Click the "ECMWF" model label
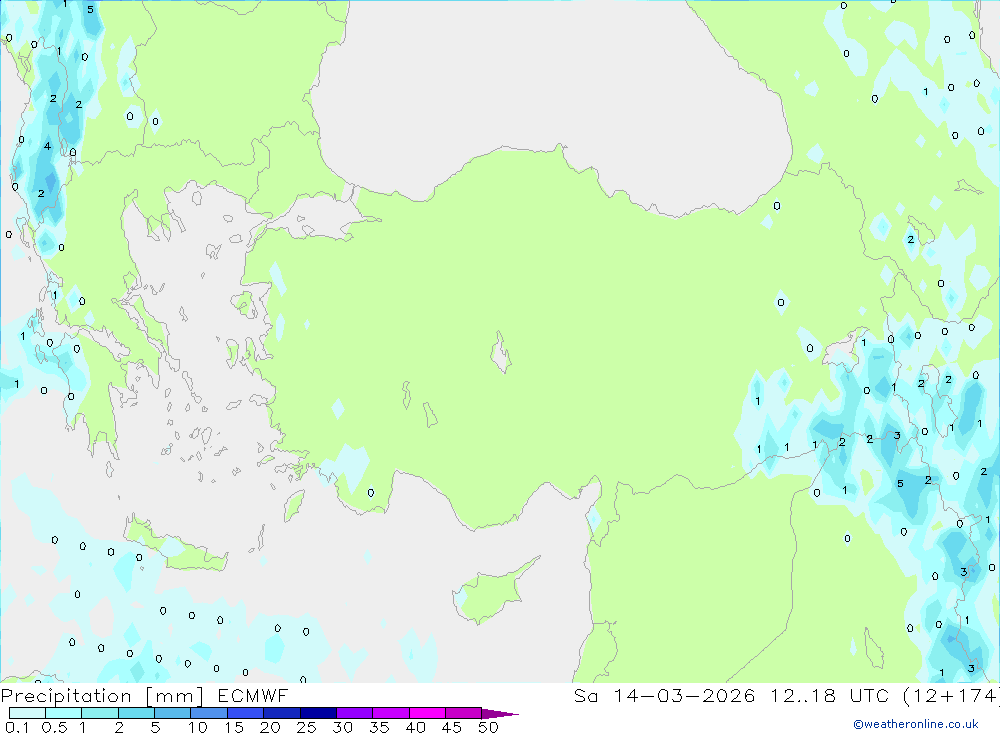 point(253,695)
